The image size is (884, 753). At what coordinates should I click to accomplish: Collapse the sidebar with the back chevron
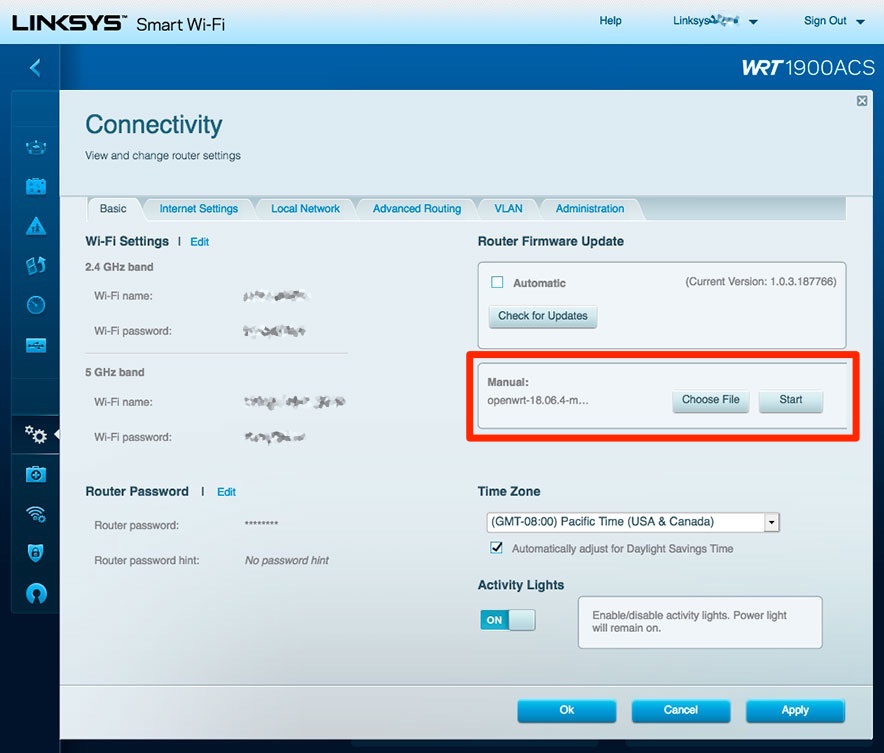point(35,68)
